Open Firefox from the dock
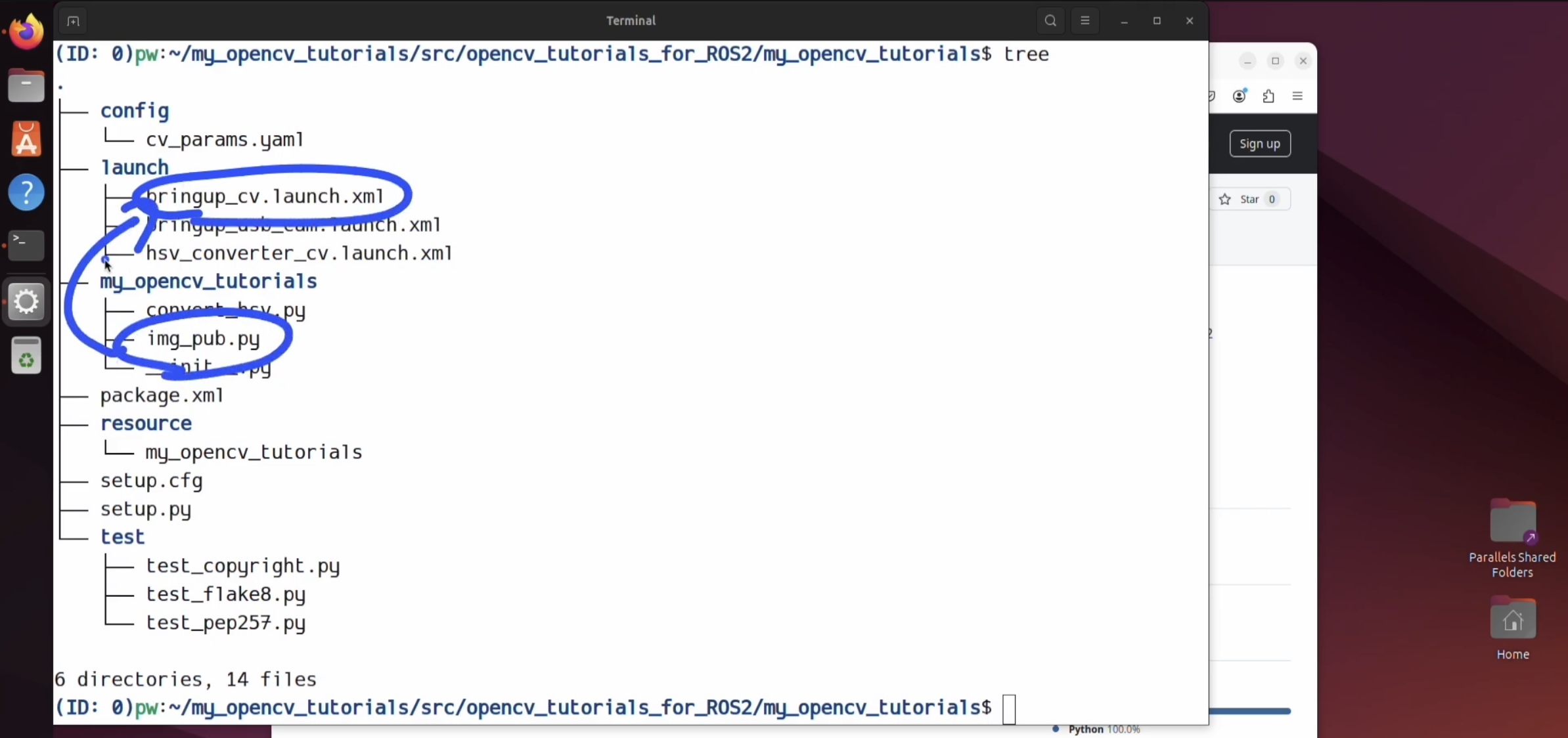Viewport: 1568px width, 738px height. (x=26, y=32)
